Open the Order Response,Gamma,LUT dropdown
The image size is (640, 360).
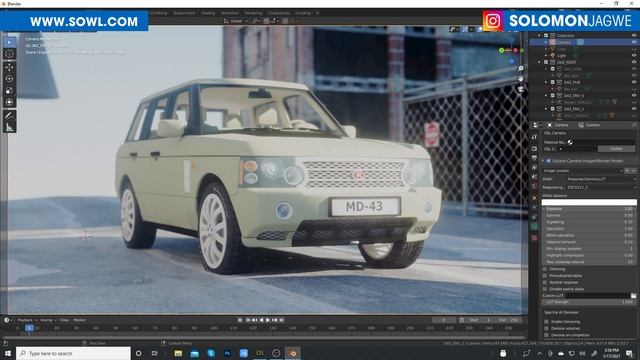601,179
